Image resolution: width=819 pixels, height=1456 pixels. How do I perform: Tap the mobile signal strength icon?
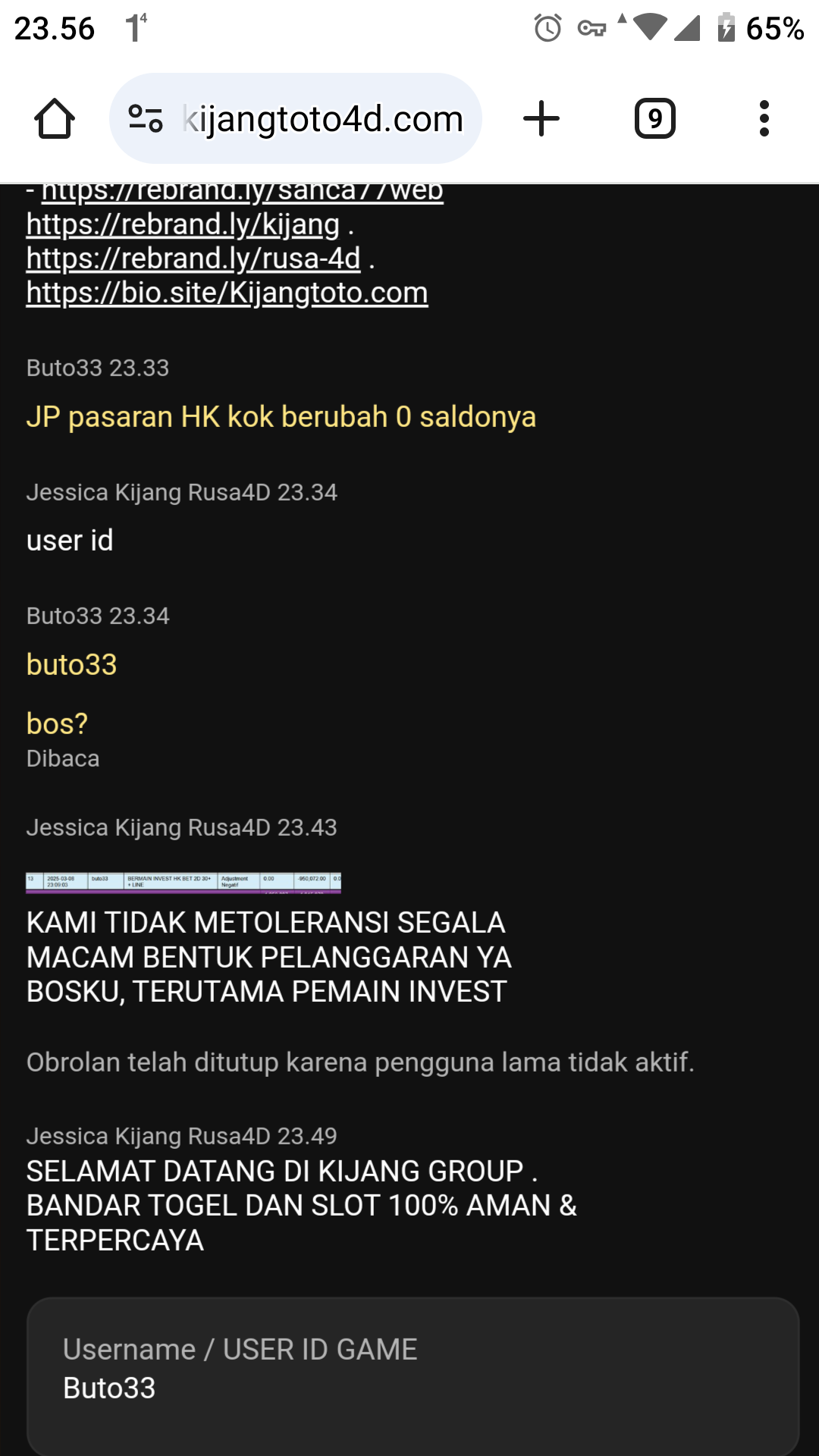point(687,28)
